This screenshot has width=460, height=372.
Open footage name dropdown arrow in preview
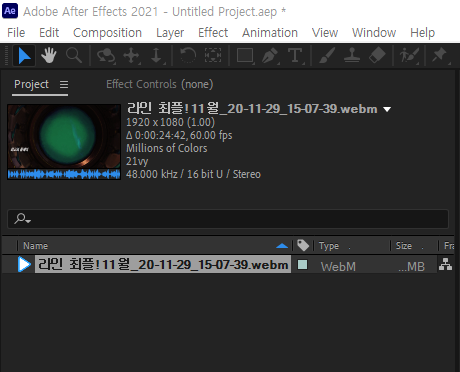coord(387,109)
